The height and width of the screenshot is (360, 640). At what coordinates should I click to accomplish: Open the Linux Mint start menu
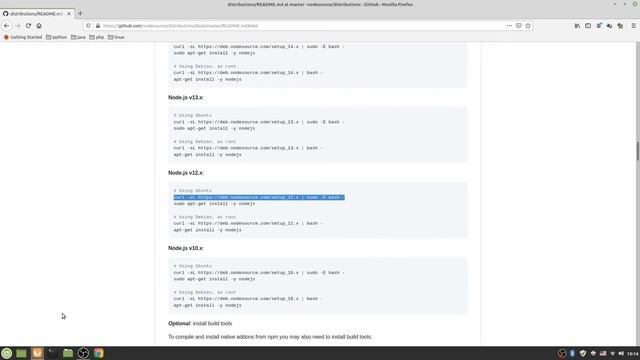[7, 353]
